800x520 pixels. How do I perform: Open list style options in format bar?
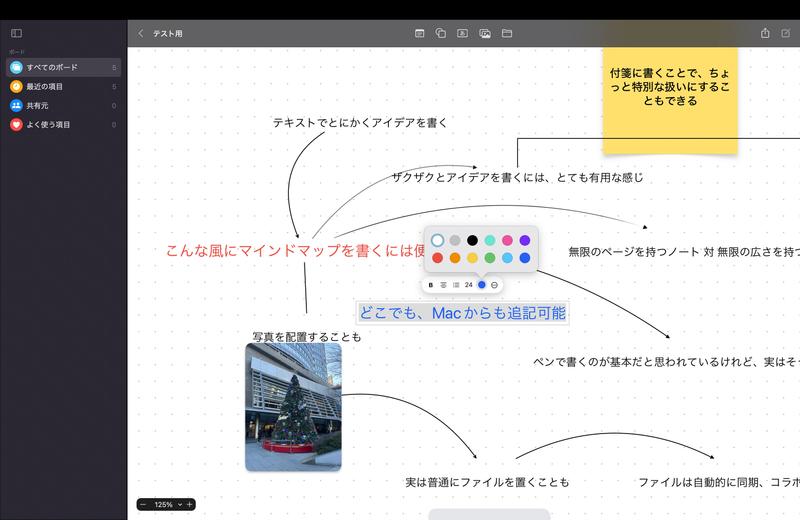[456, 285]
